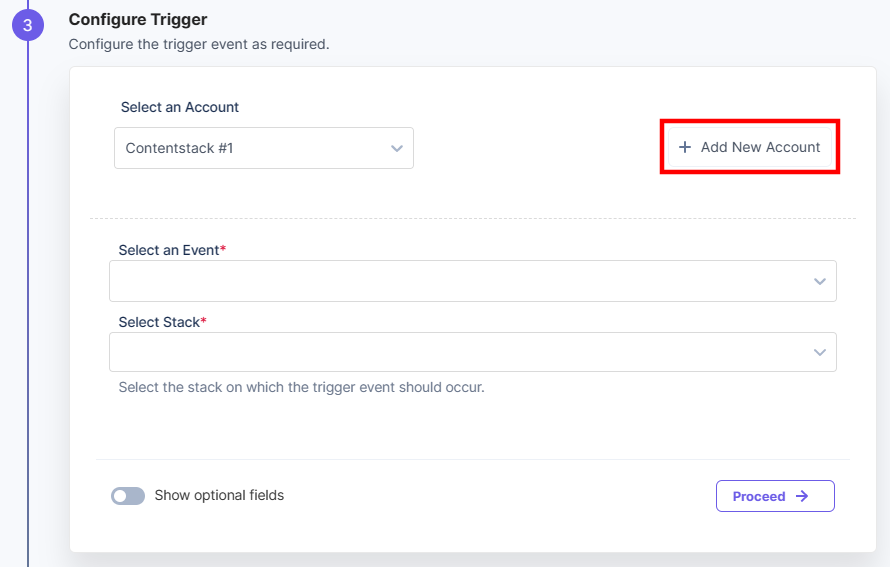
Task: Click the stack helper text below Select Stack
Action: [301, 388]
